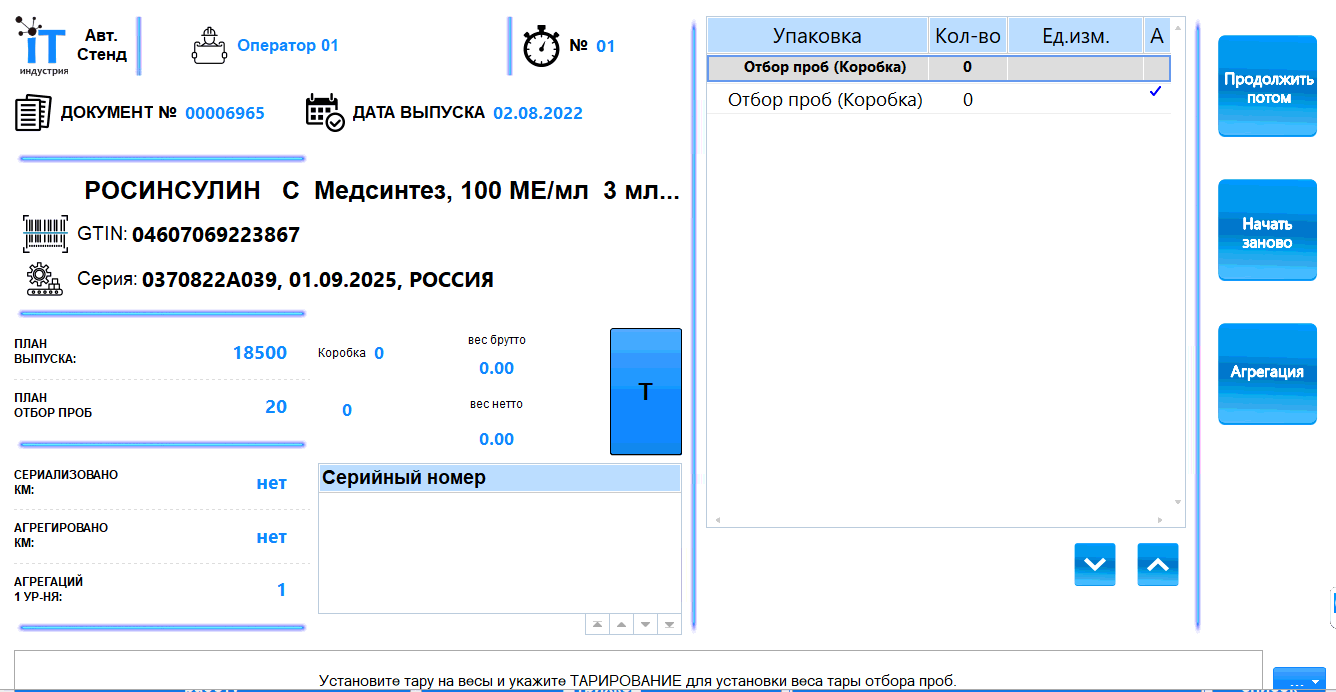Click the СЕРИАЛИЗОВАНО КМ value нет

[x=272, y=484]
